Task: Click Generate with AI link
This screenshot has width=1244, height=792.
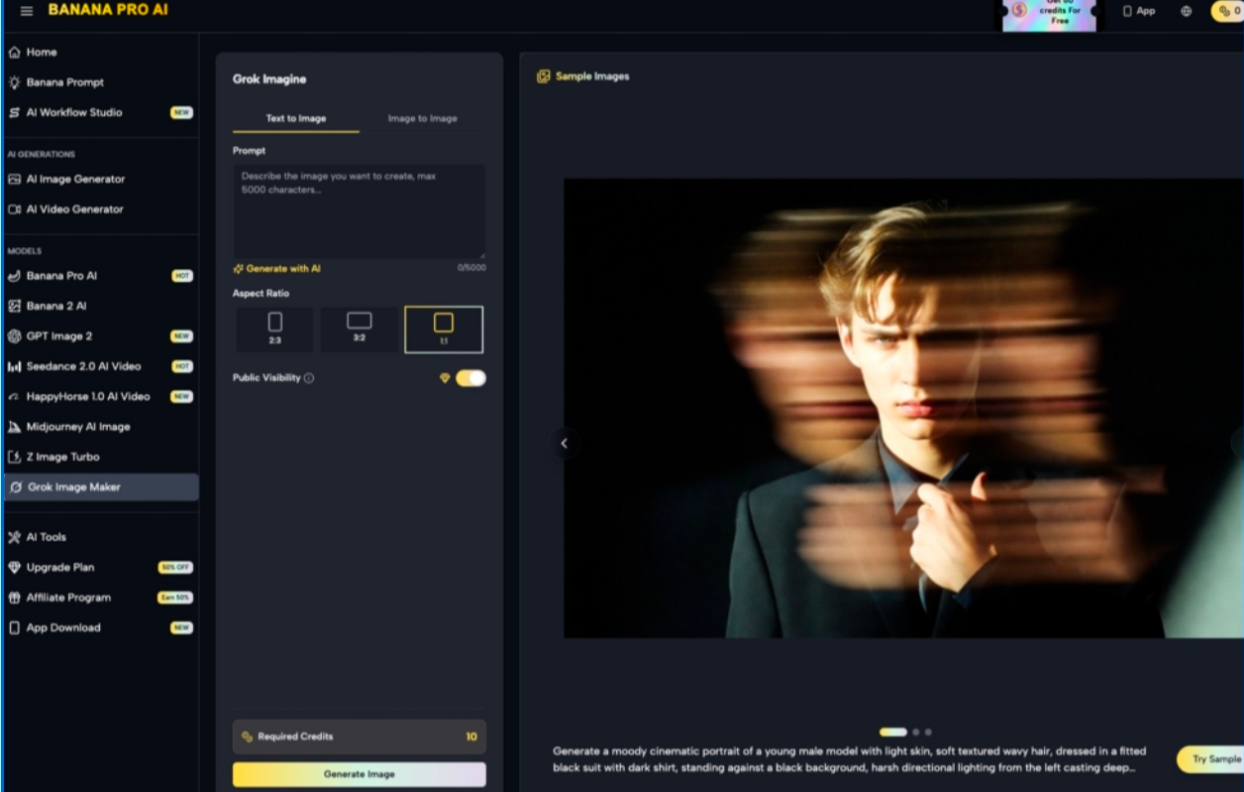Action: (x=277, y=269)
